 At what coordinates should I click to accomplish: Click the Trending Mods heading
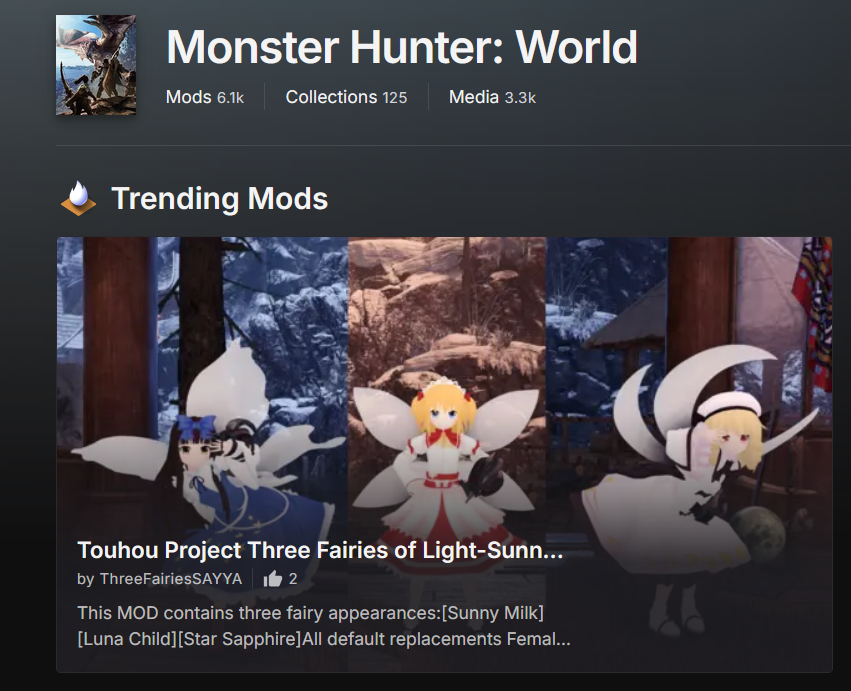click(219, 198)
